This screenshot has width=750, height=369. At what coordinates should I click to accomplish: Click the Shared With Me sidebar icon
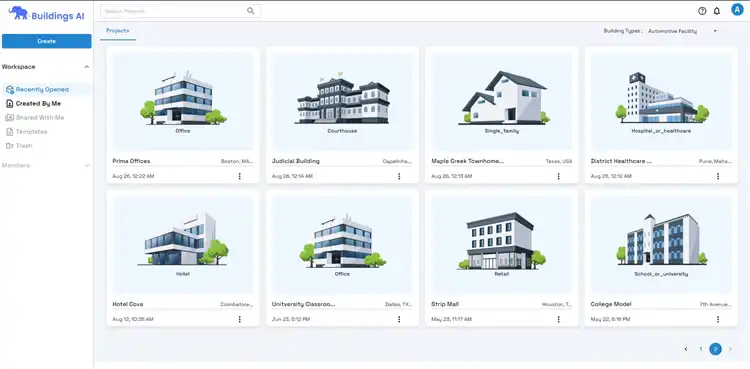pos(10,117)
